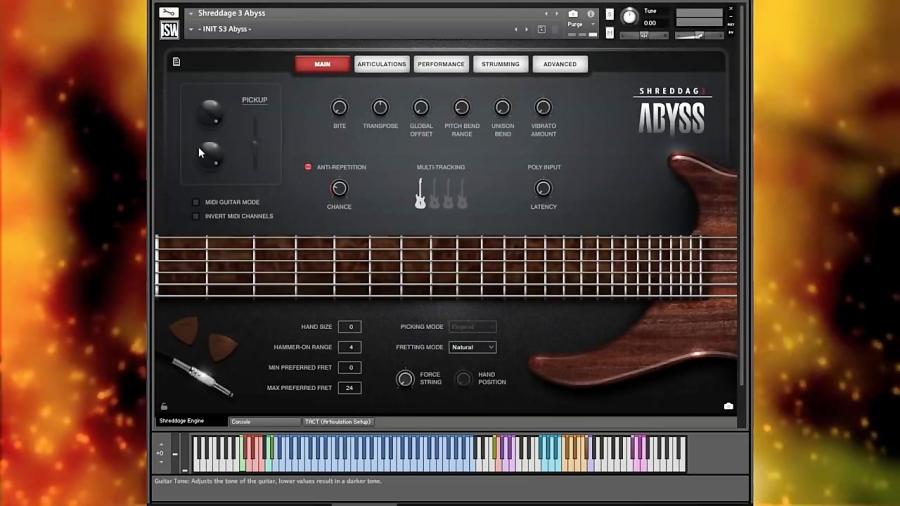Expand the Shreddage 3 Abyss instrument dropdown arrow
Image resolution: width=900 pixels, height=506 pixels.
(x=191, y=13)
